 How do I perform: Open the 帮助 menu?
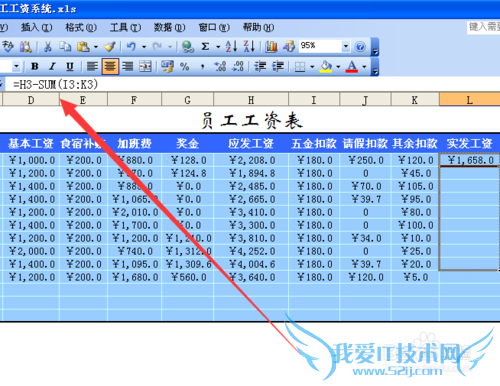[258, 27]
